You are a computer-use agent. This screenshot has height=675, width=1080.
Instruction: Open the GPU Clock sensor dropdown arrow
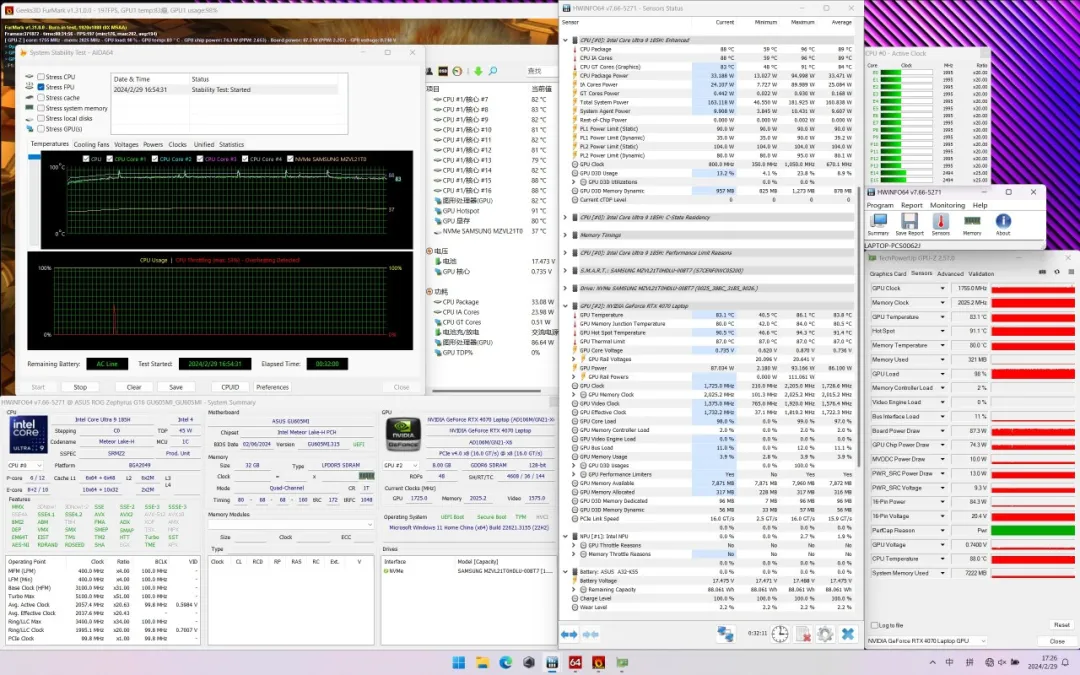tap(942, 289)
